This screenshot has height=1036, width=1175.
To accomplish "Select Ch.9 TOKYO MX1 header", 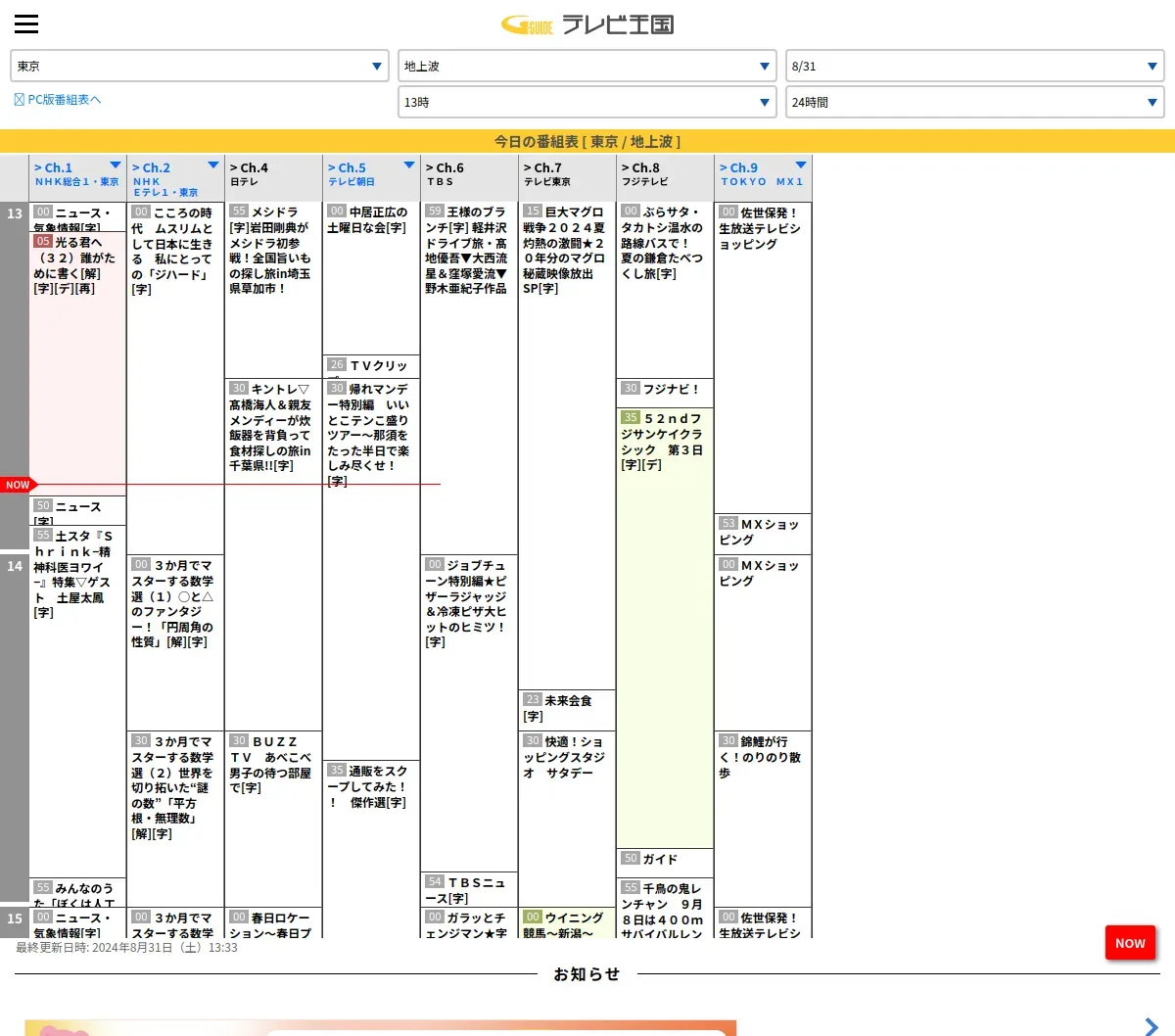I will click(x=763, y=178).
